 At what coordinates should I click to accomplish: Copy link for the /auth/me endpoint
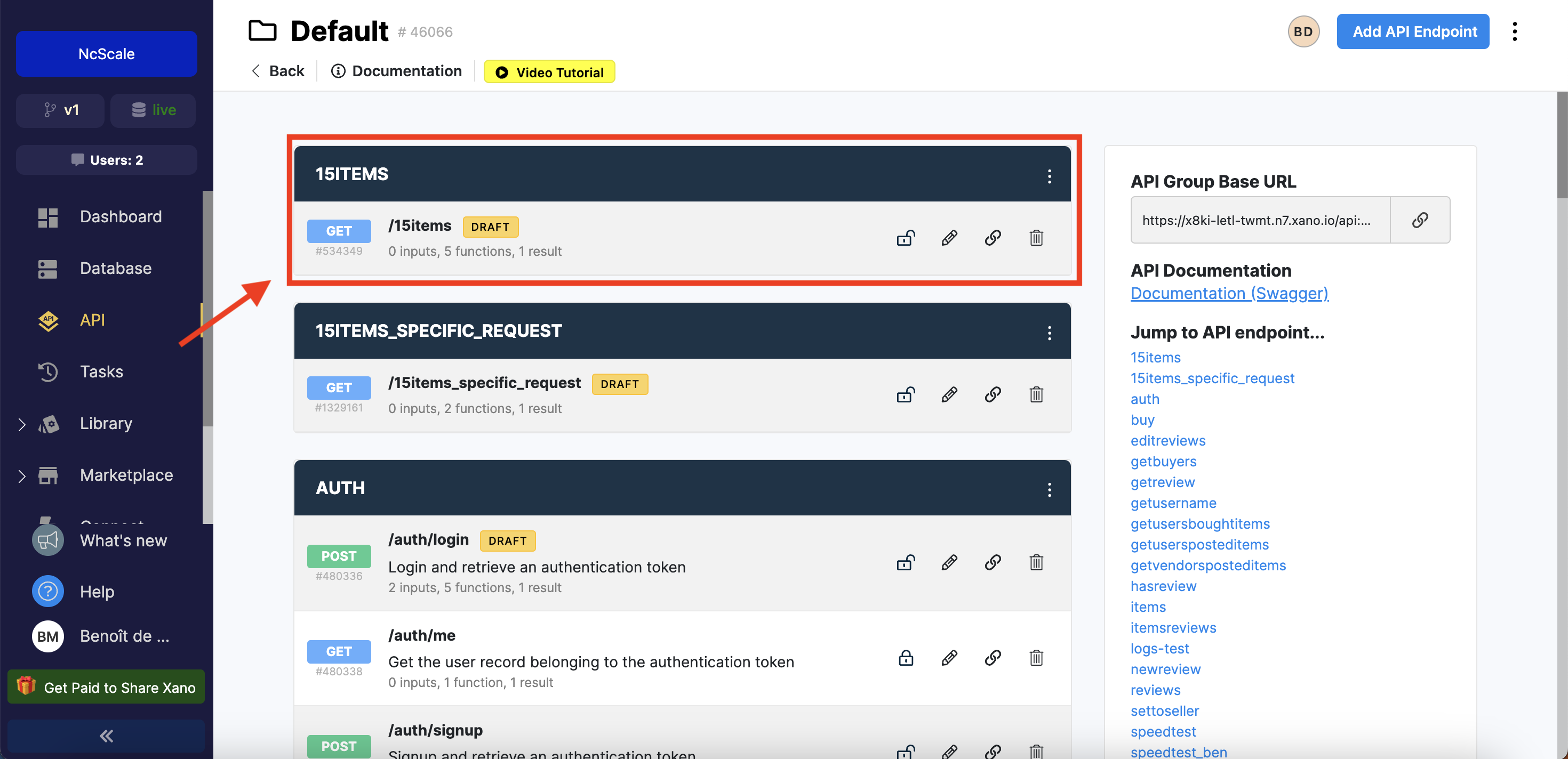(x=993, y=658)
